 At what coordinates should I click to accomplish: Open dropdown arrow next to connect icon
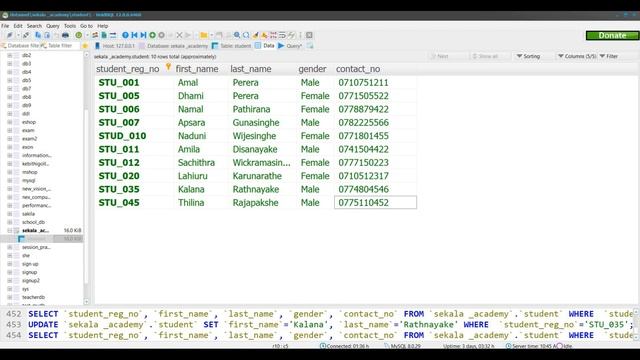pyautogui.click(x=18, y=36)
